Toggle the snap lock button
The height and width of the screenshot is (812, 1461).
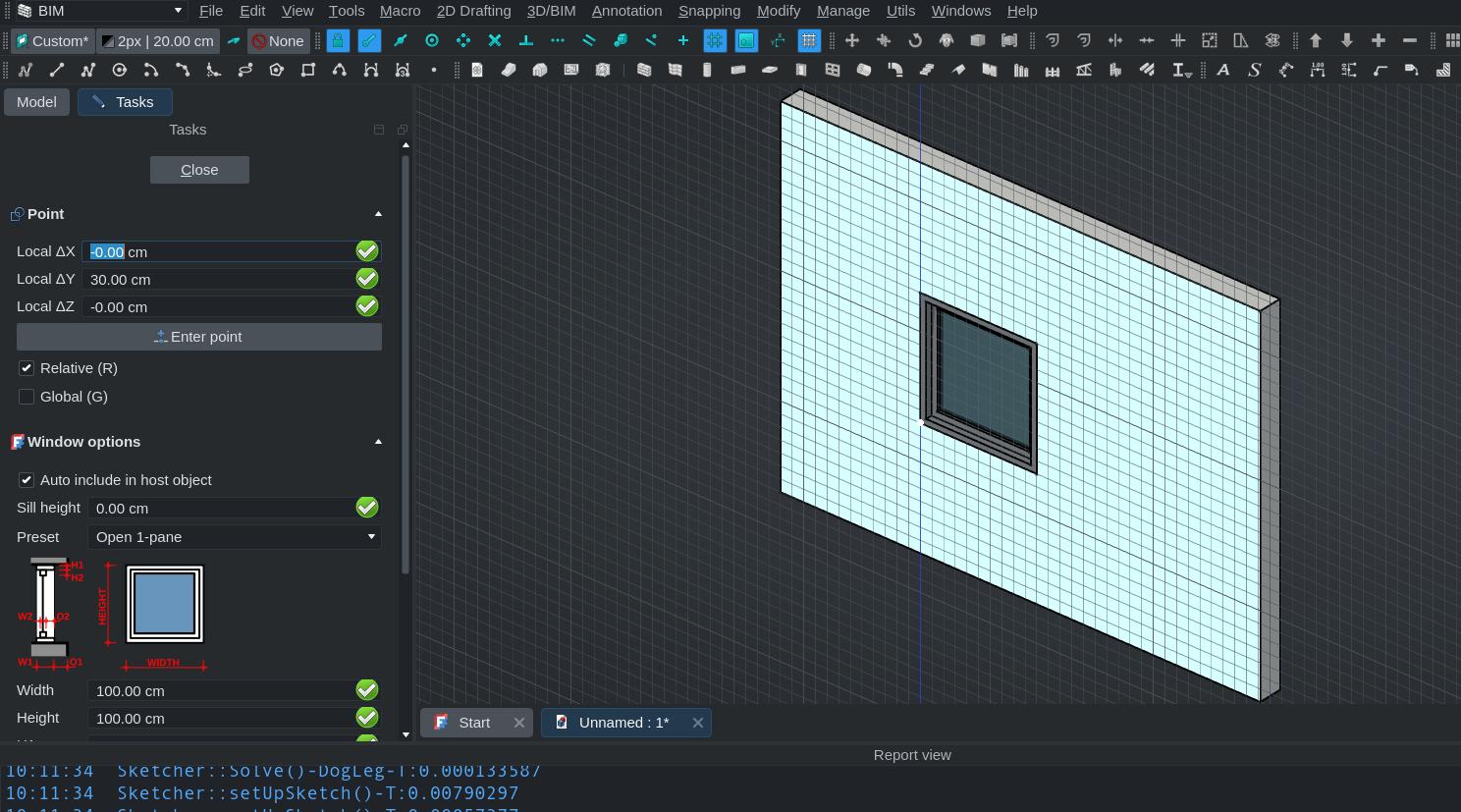pos(338,40)
